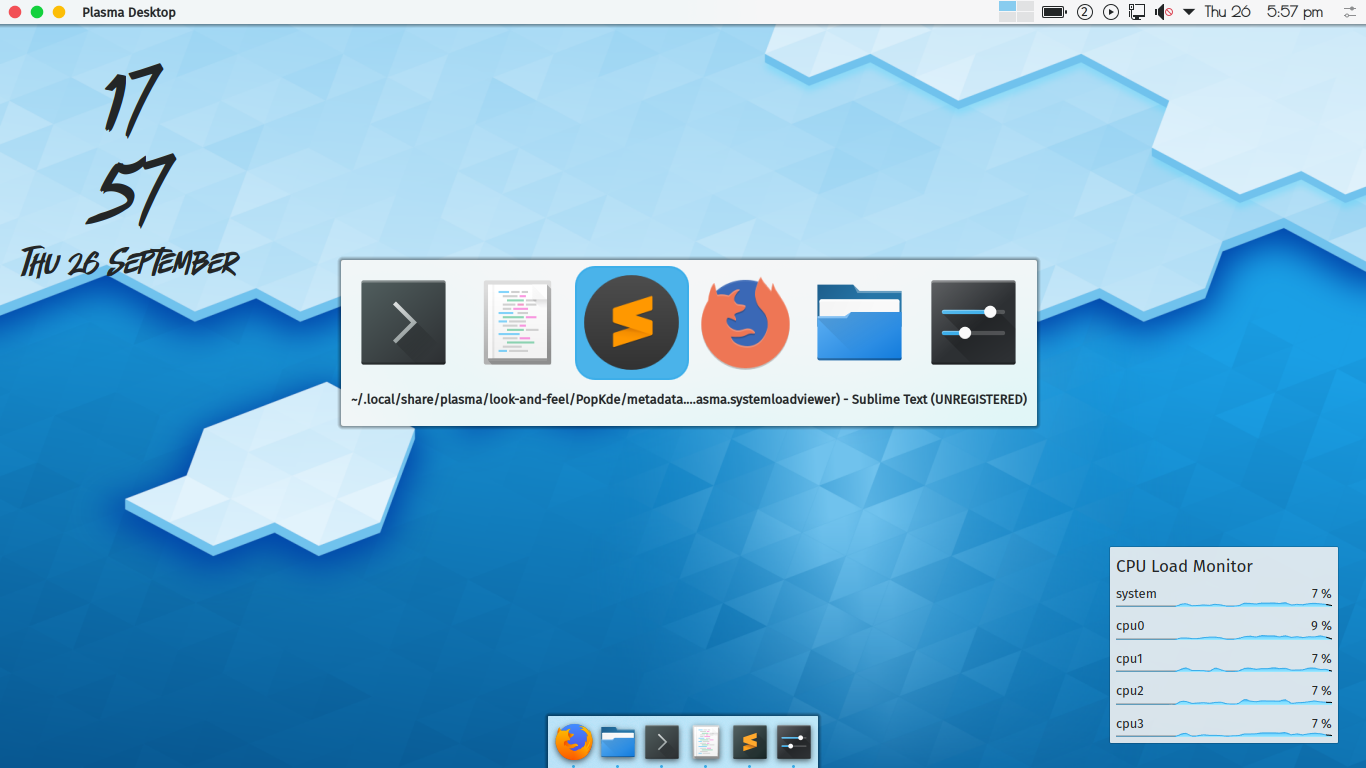1366x768 pixels.
Task: Open the muted audio volume tray icon
Action: 1164,12
